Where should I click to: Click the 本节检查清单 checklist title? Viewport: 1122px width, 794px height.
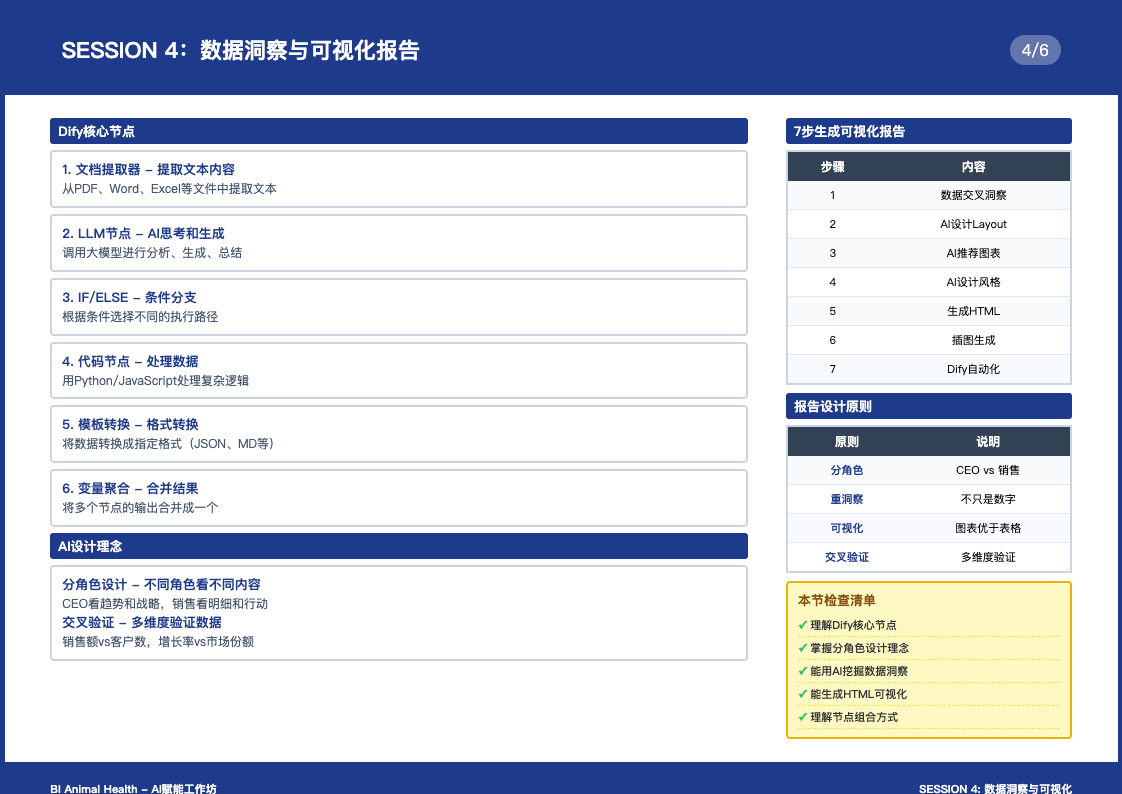[x=836, y=601]
